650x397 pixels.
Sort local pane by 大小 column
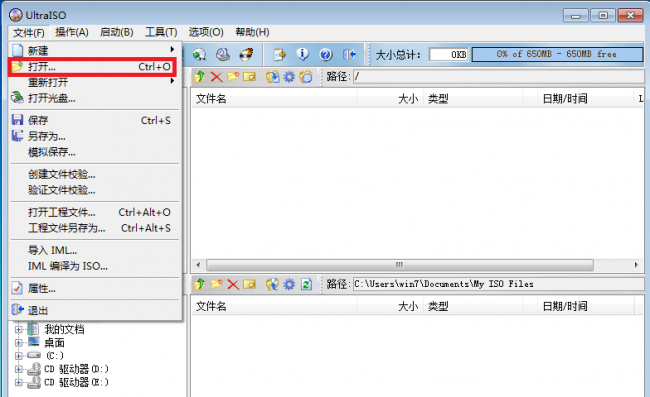point(390,306)
